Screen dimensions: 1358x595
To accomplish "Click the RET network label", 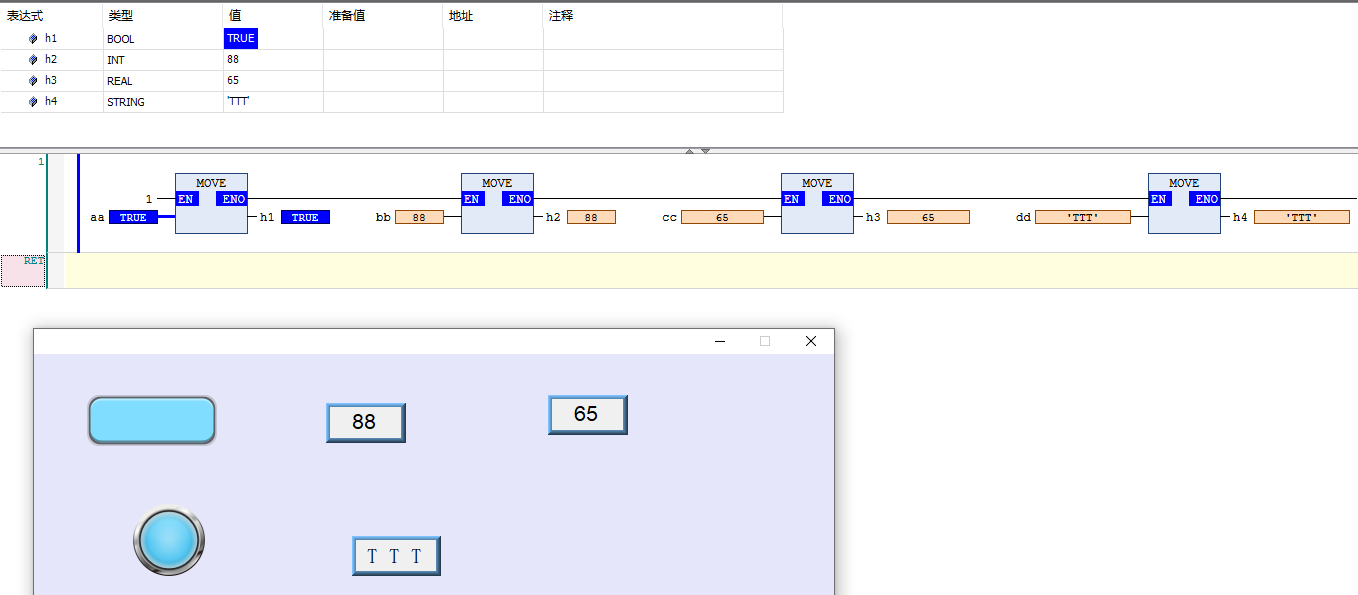I will tap(33, 260).
